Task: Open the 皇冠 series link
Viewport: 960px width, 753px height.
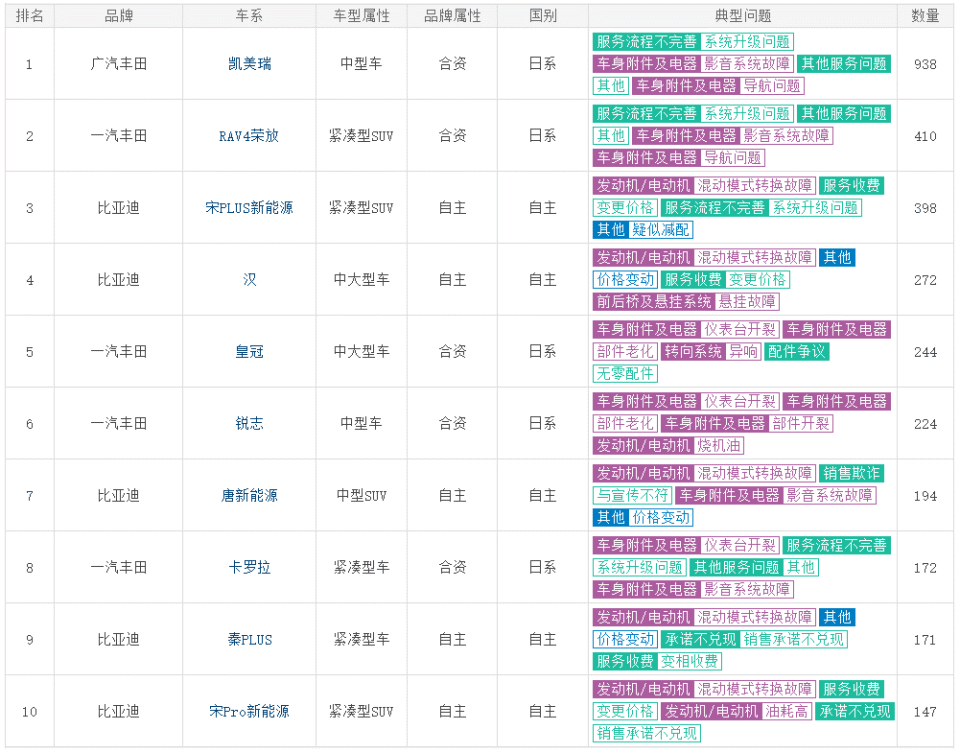Action: [249, 352]
